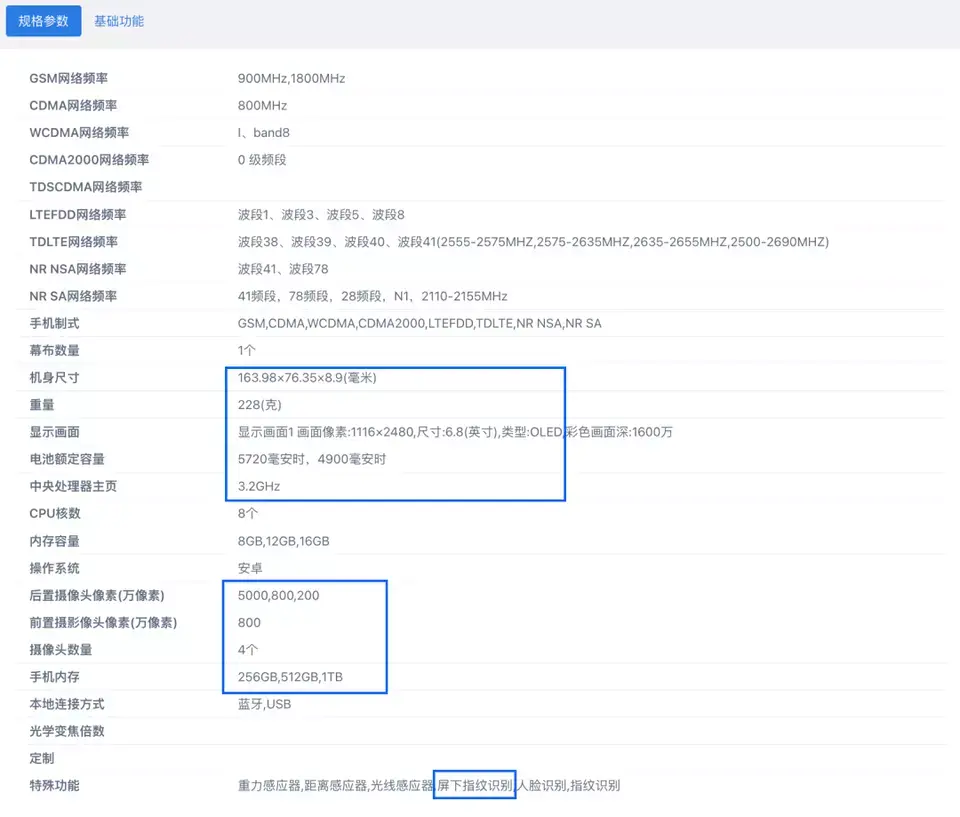Select the 内存容量 label

tap(54, 541)
